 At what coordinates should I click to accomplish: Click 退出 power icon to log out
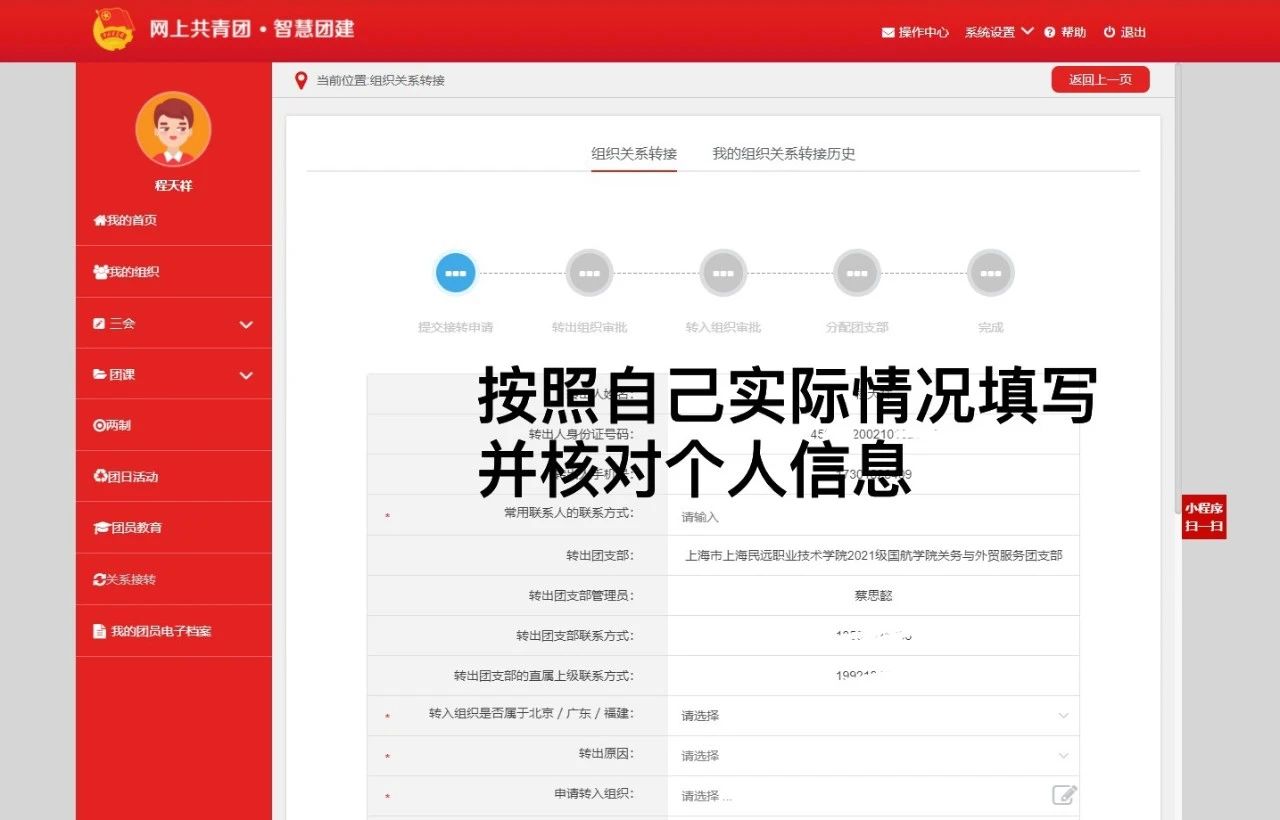[1109, 32]
